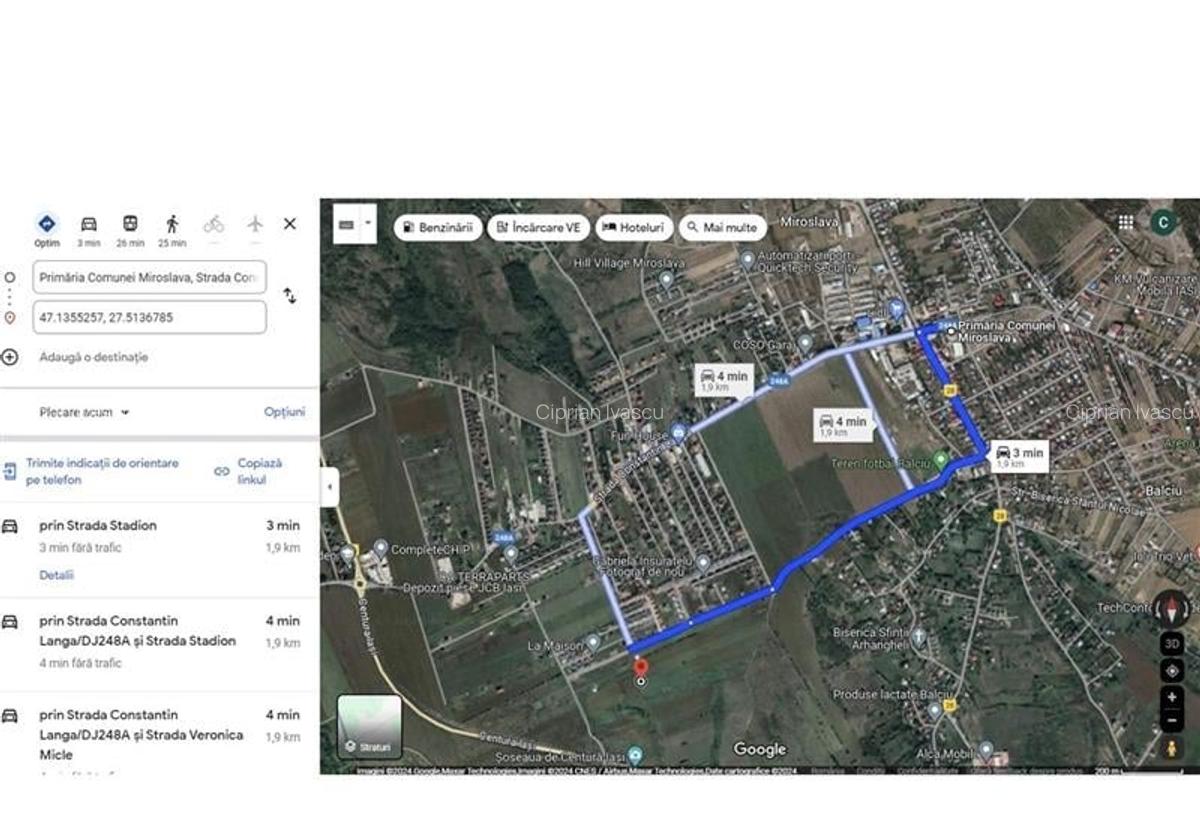Click the Teren fotbal Balciu map marker
Image resolution: width=1200 pixels, height=839 pixels.
coord(940,460)
